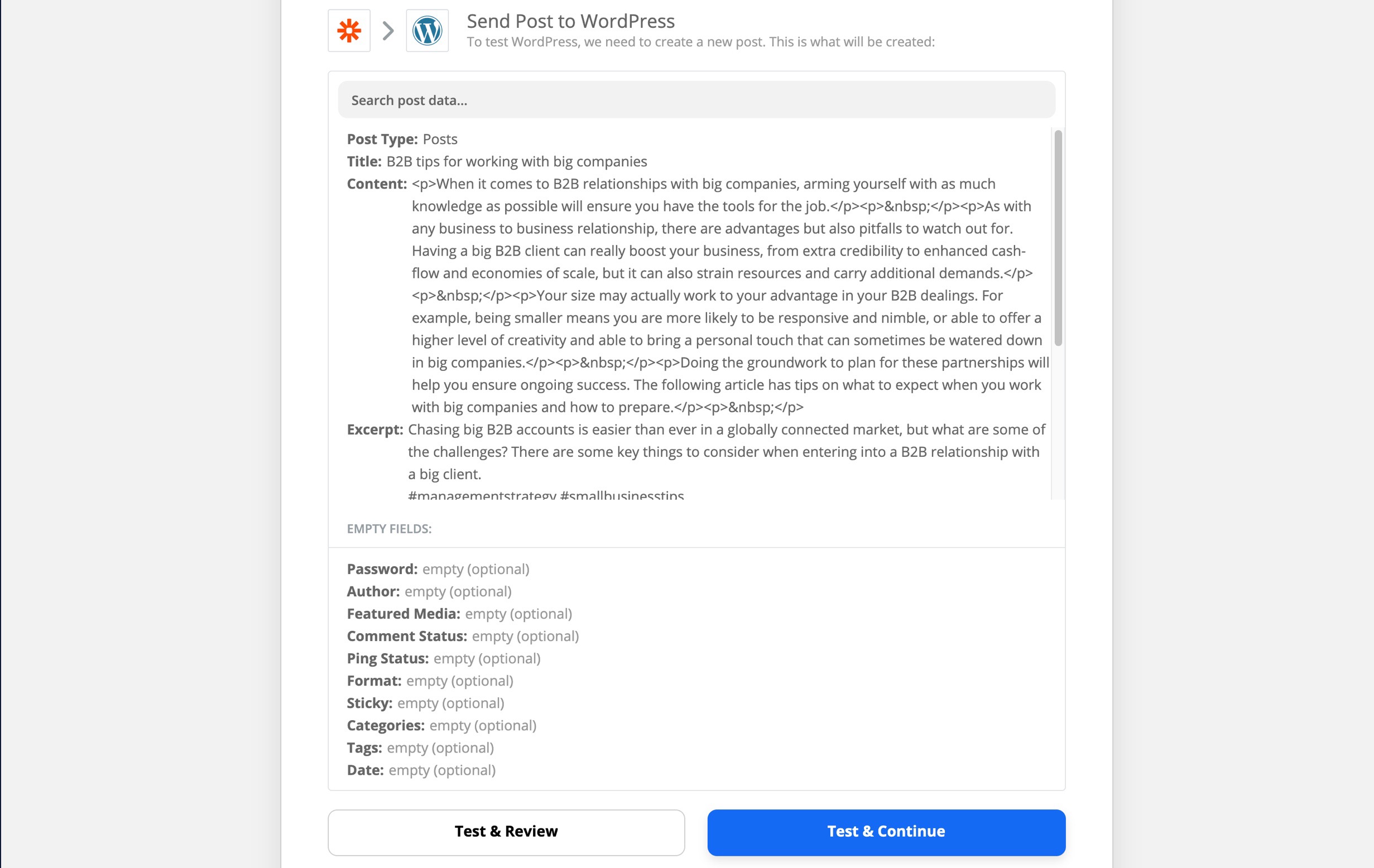Click the Send Post to WordPress heading
Image resolution: width=1374 pixels, height=868 pixels.
570,21
